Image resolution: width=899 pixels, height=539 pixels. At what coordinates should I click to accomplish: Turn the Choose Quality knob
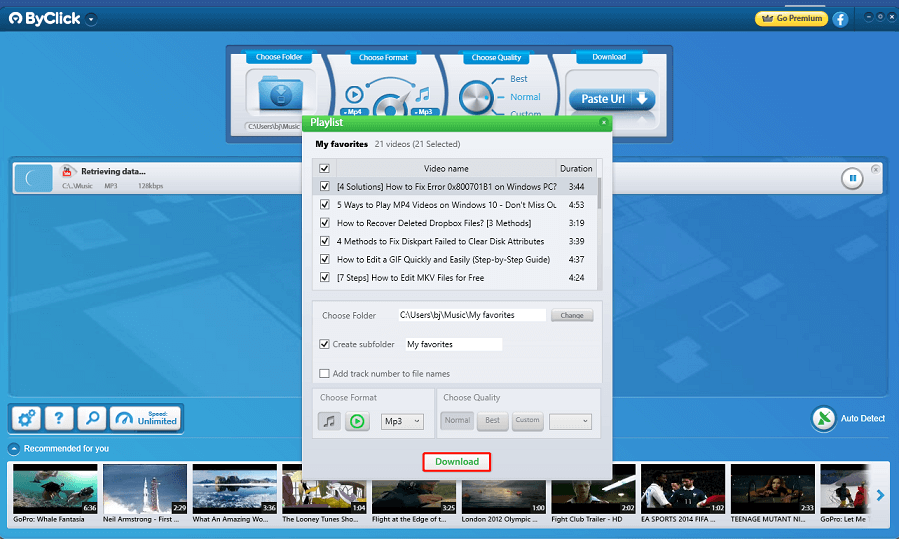pos(475,97)
